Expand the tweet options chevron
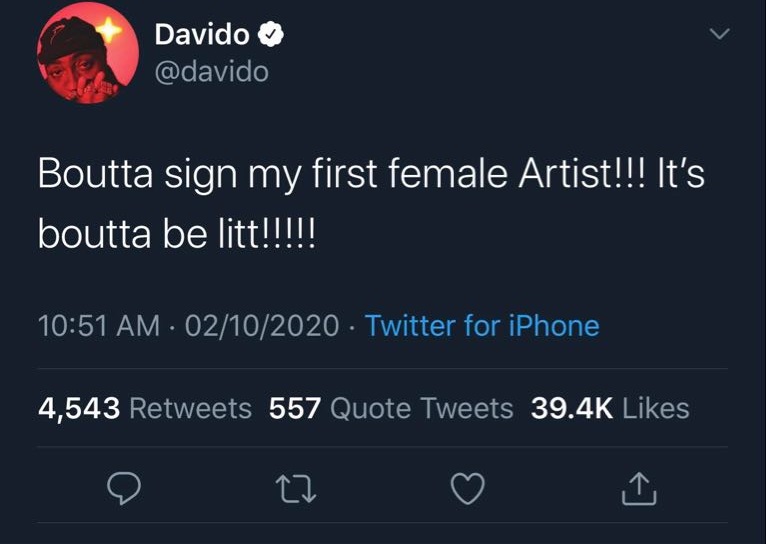The width and height of the screenshot is (766, 544). pyautogui.click(x=719, y=35)
